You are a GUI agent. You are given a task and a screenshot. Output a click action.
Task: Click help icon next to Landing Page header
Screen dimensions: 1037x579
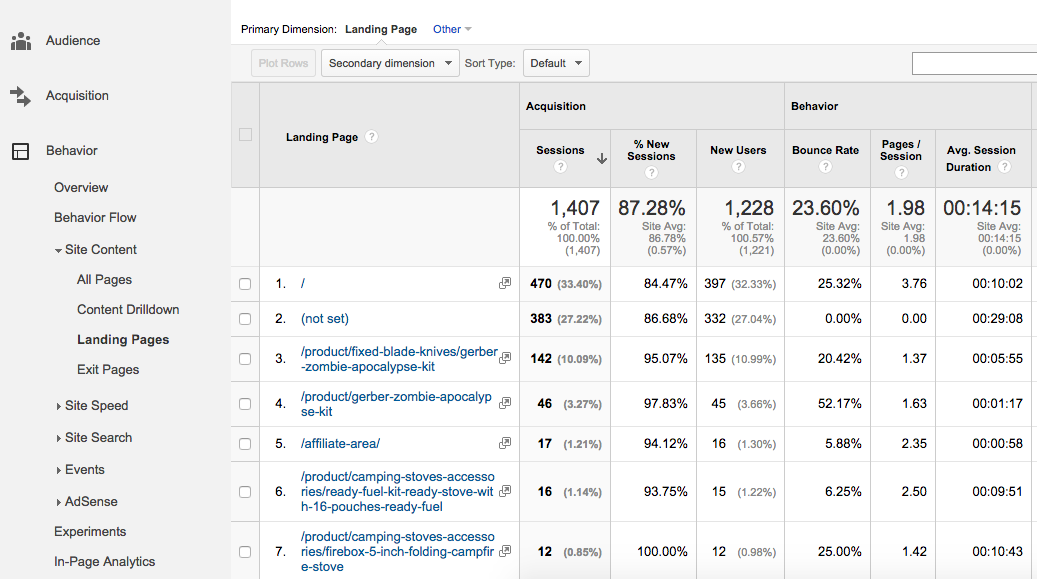[371, 137]
